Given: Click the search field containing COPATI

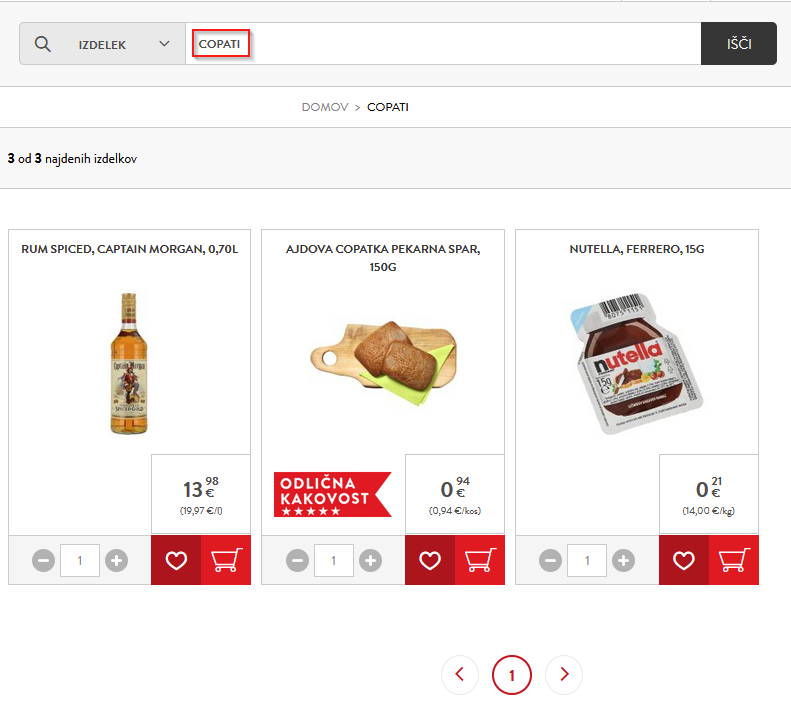Looking at the screenshot, I should 440,44.
